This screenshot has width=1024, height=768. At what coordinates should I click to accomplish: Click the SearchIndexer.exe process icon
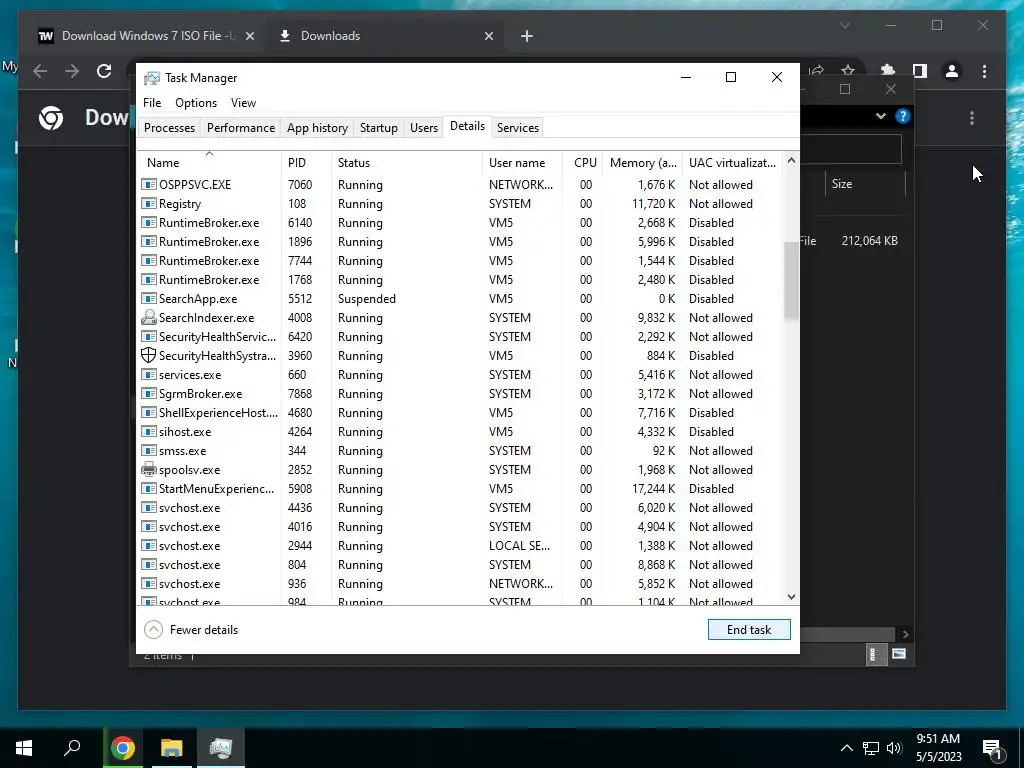149,317
